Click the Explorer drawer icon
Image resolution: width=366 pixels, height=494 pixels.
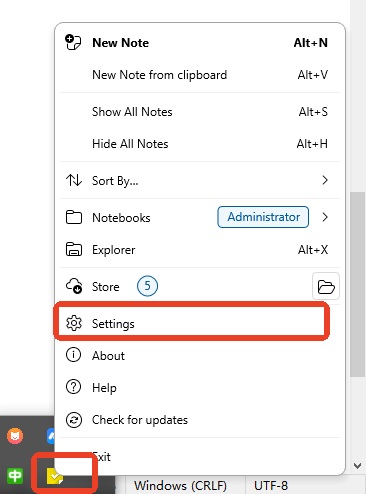coord(74,249)
